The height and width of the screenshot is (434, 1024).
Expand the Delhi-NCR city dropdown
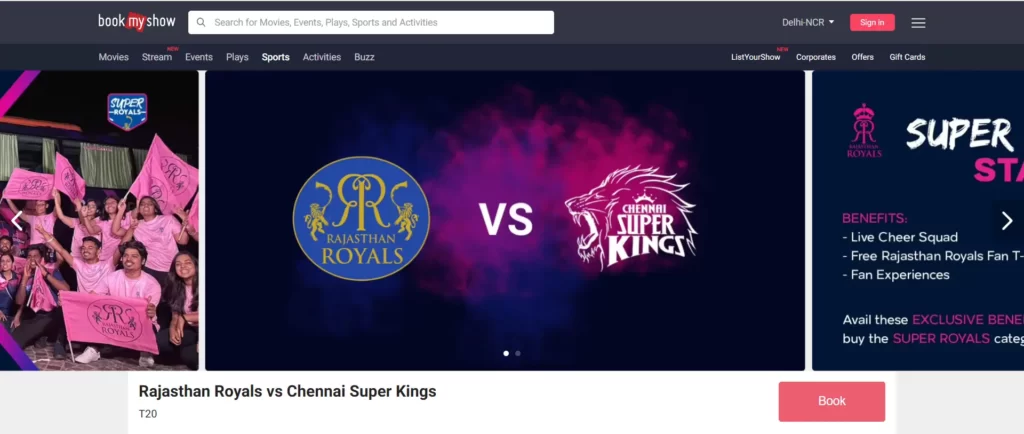click(x=808, y=22)
